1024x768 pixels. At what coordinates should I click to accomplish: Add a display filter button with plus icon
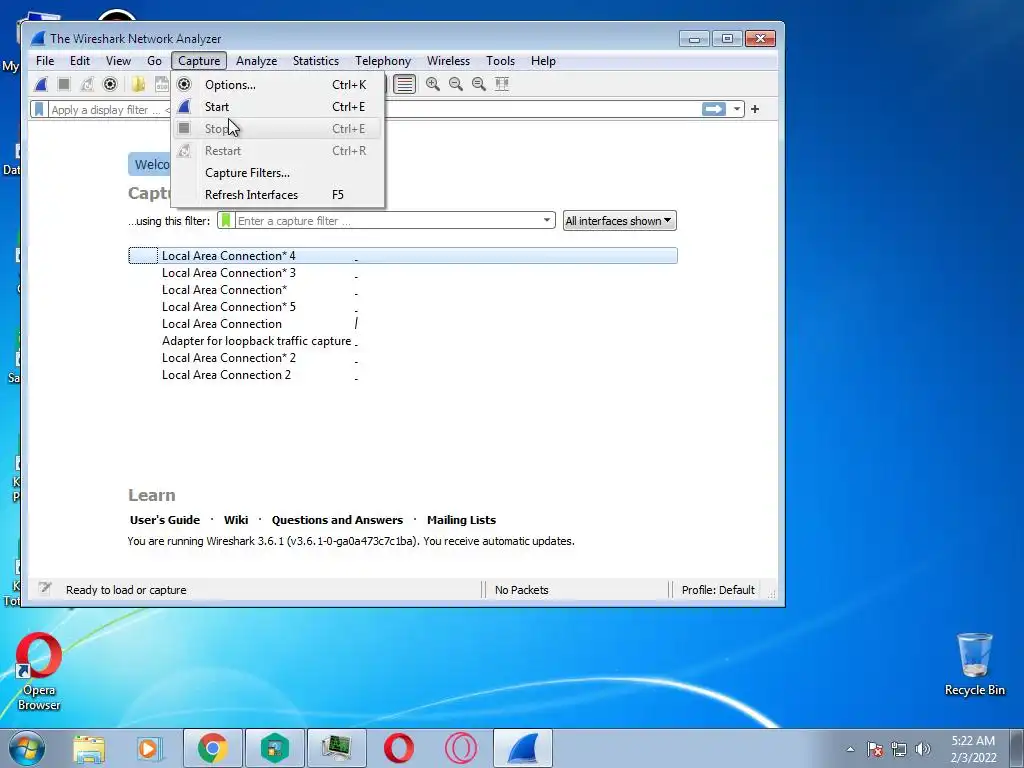[755, 109]
